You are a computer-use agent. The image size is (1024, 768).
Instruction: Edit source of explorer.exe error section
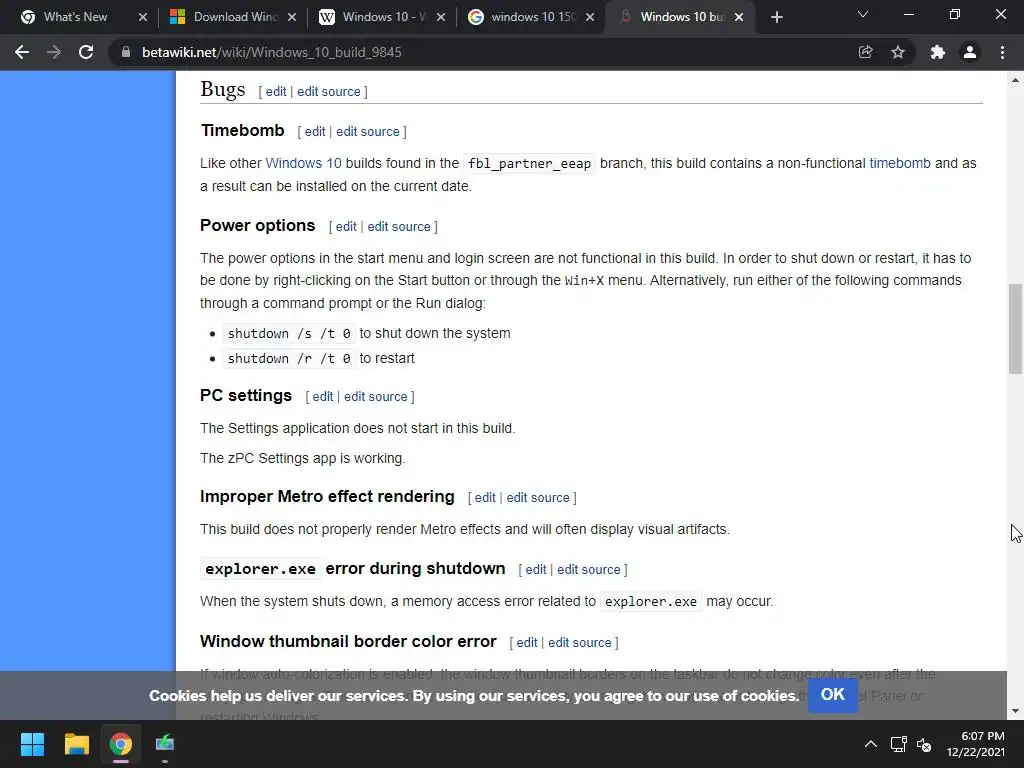pos(588,569)
